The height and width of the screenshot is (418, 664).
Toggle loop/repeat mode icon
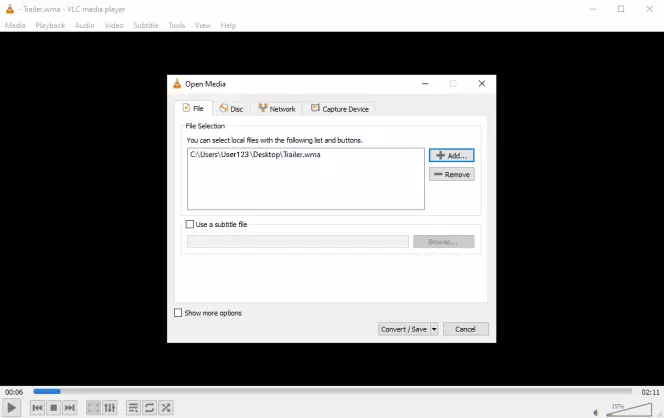click(x=149, y=408)
